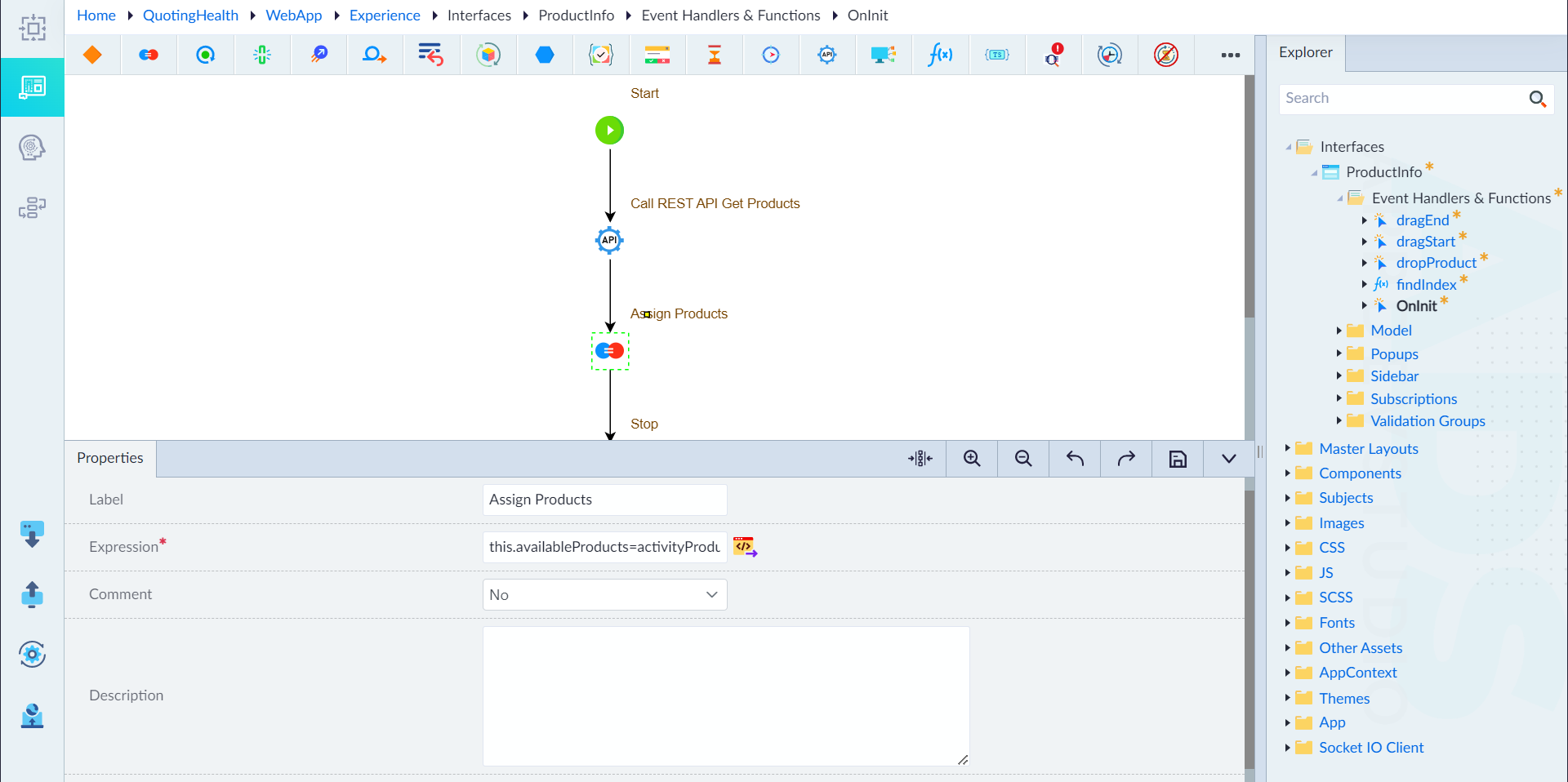Expand the Themes folder
1568x782 pixels.
1288,698
